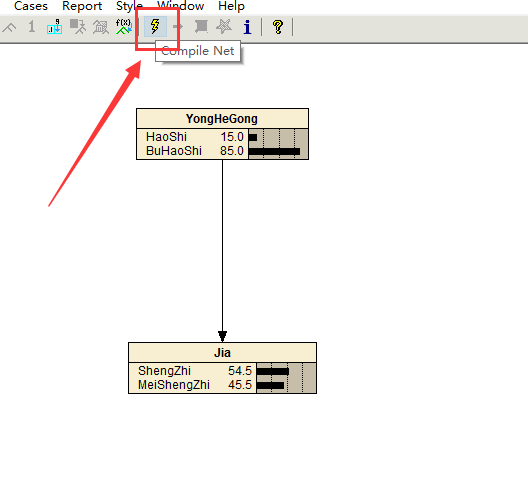
Task: Click the Compile Net lightning bolt icon
Action: tap(155, 26)
